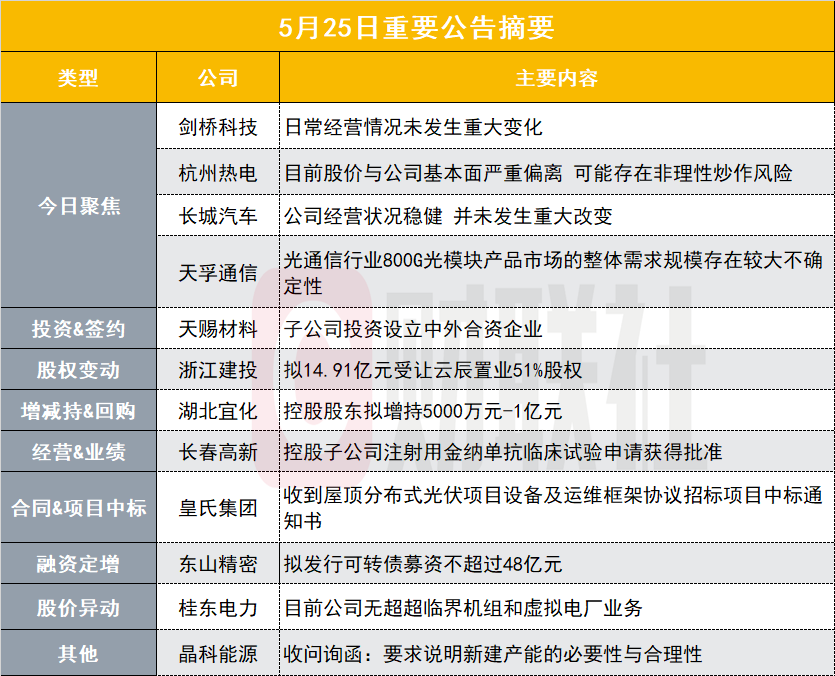Select company name 湖北宜化
The width and height of the screenshot is (835, 676).
coord(218,411)
